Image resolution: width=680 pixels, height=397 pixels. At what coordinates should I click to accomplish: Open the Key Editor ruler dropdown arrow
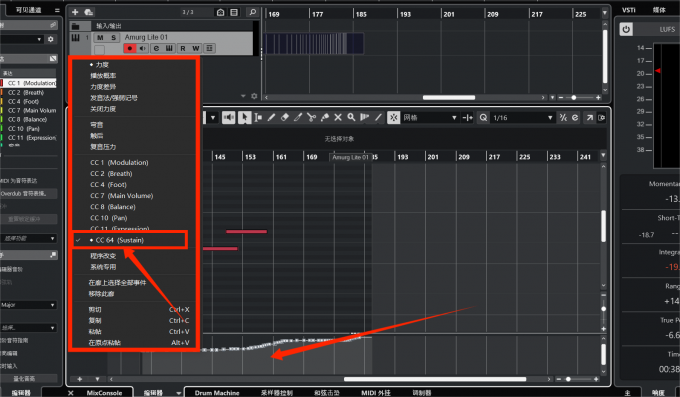603,155
